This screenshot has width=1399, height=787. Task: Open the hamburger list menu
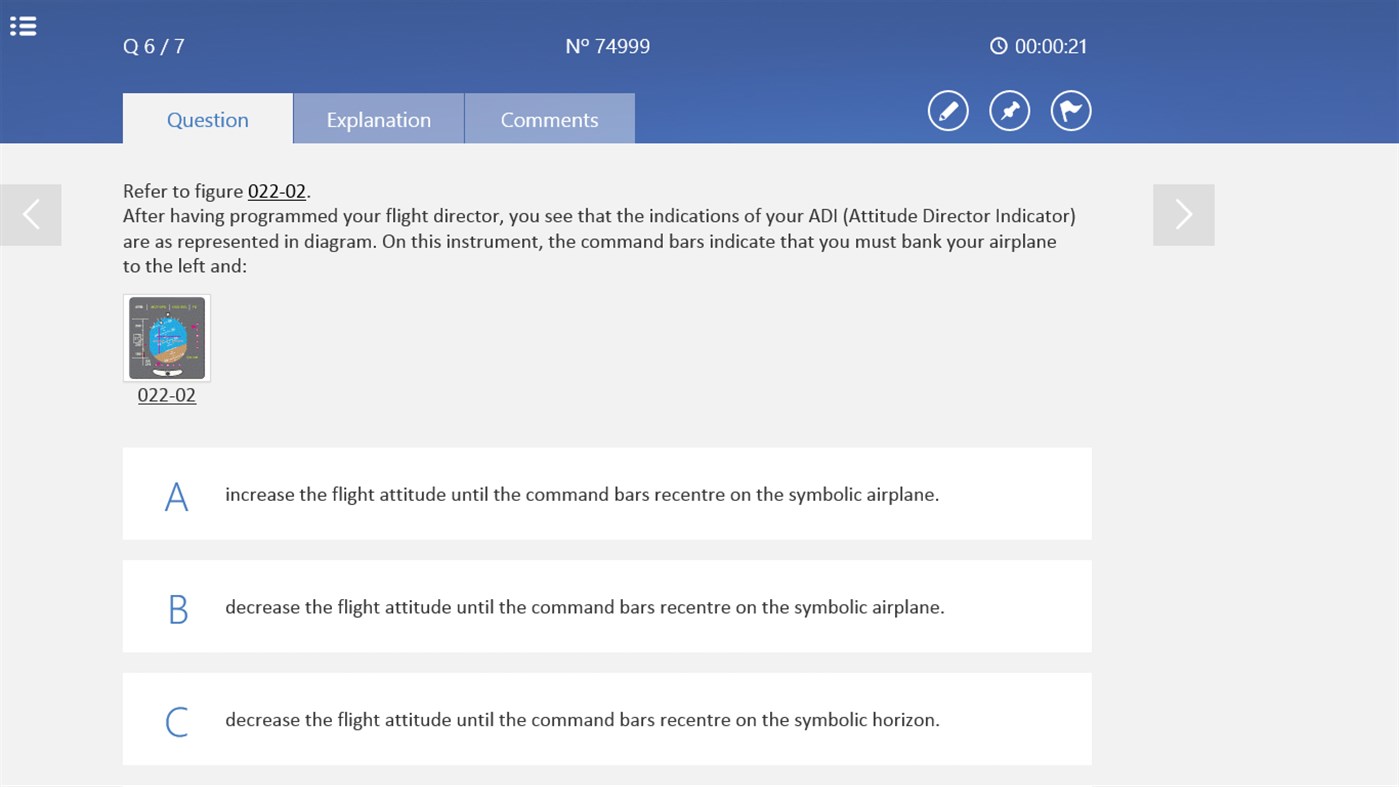[x=23, y=26]
